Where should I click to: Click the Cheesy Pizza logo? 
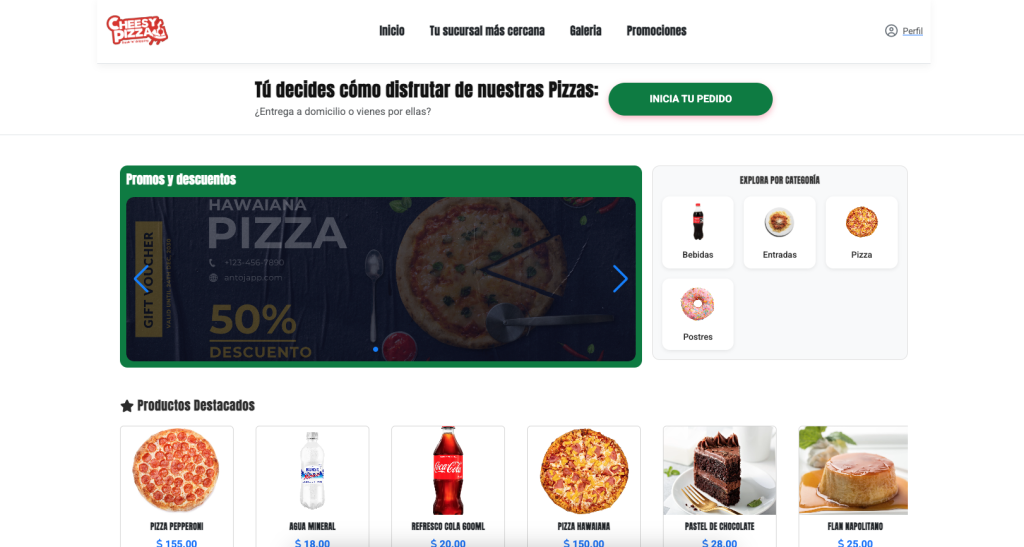137,30
